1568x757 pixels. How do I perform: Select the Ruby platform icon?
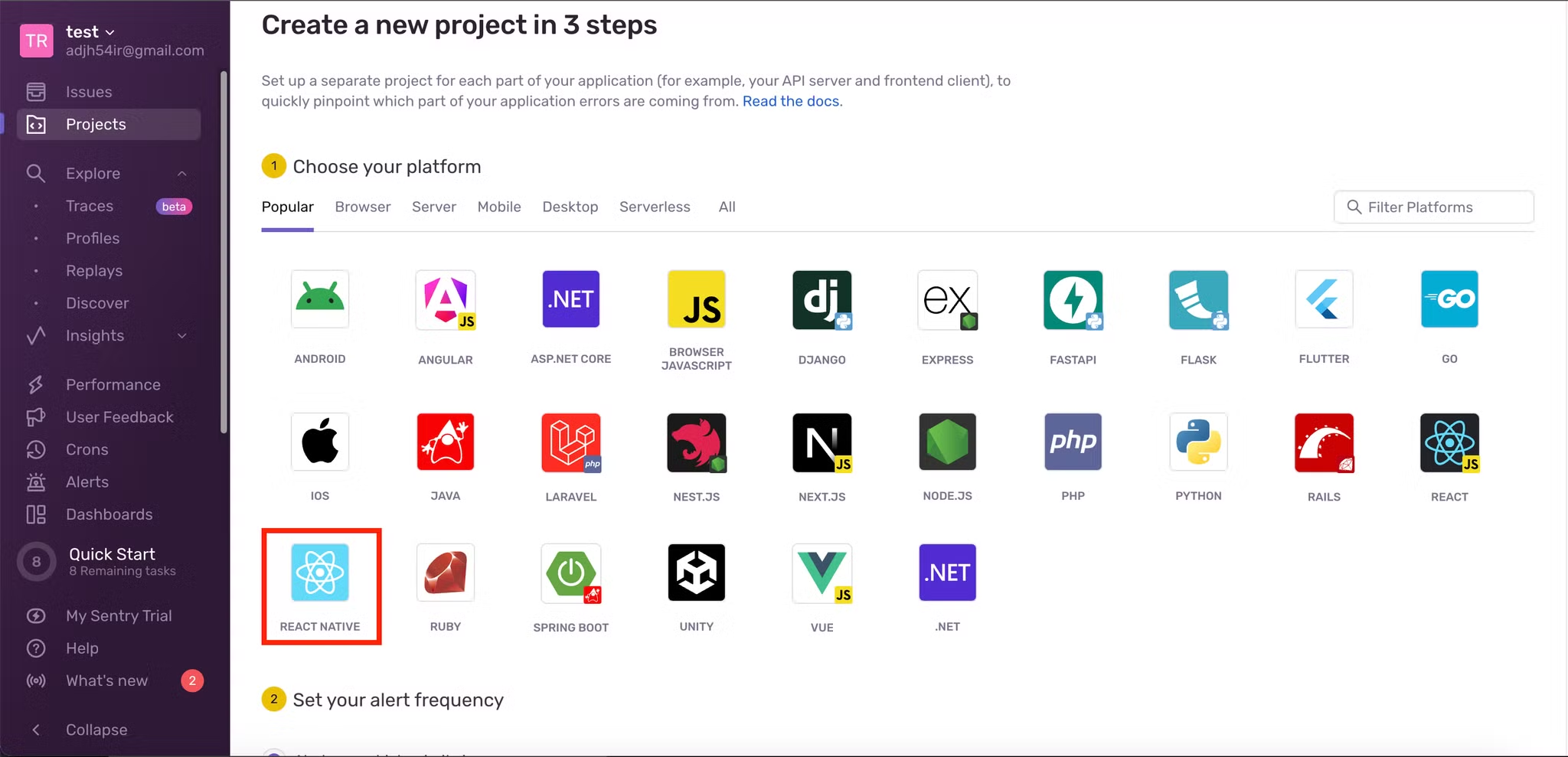[x=446, y=573]
